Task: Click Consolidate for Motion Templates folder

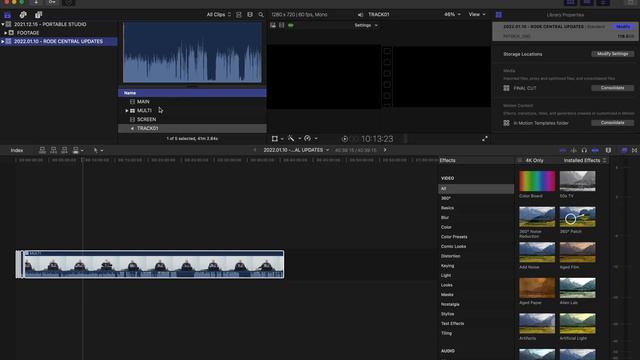Action: click(612, 123)
